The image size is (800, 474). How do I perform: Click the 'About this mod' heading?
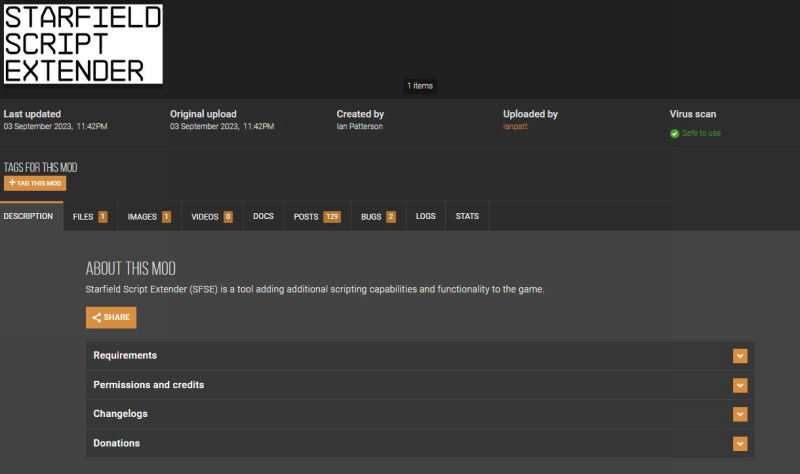point(131,268)
